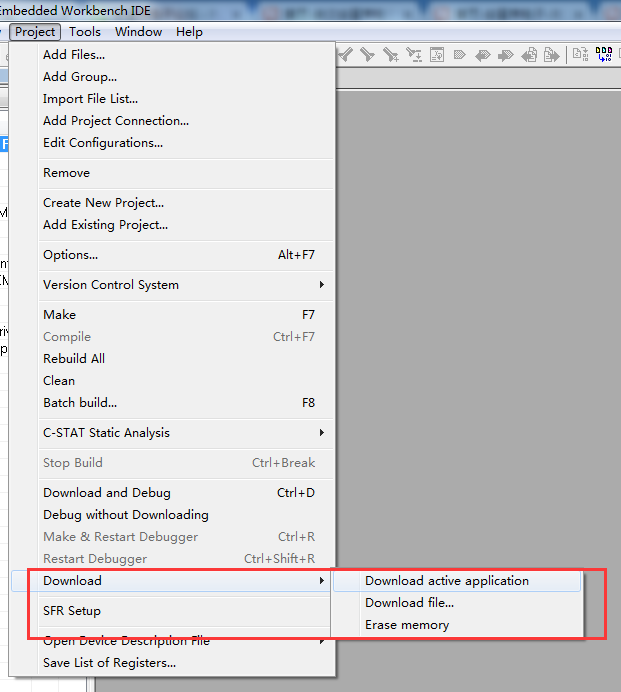Click the Previous Bookmark left-arrow icon
The image size is (621, 692).
[x=482, y=55]
